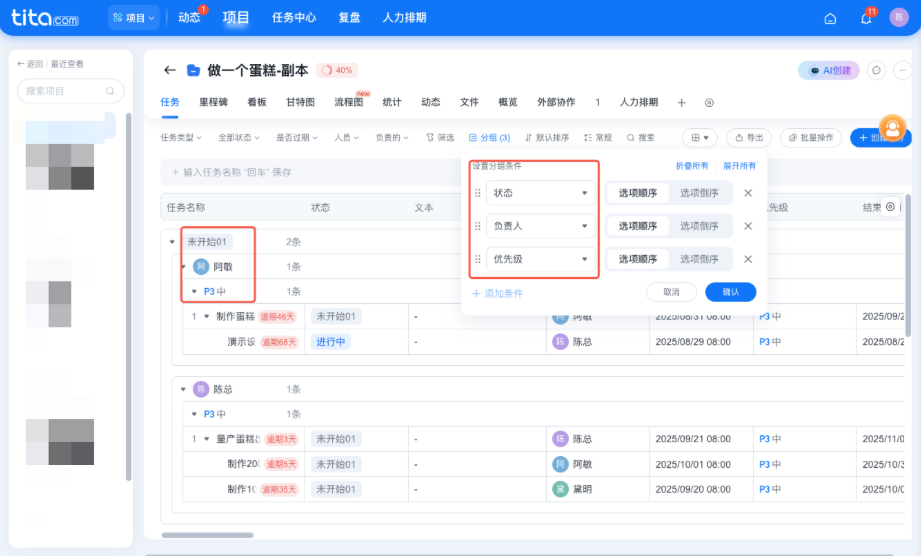Open 任务中心 in top navigation
Screen dimensions: 921x556
point(294,18)
